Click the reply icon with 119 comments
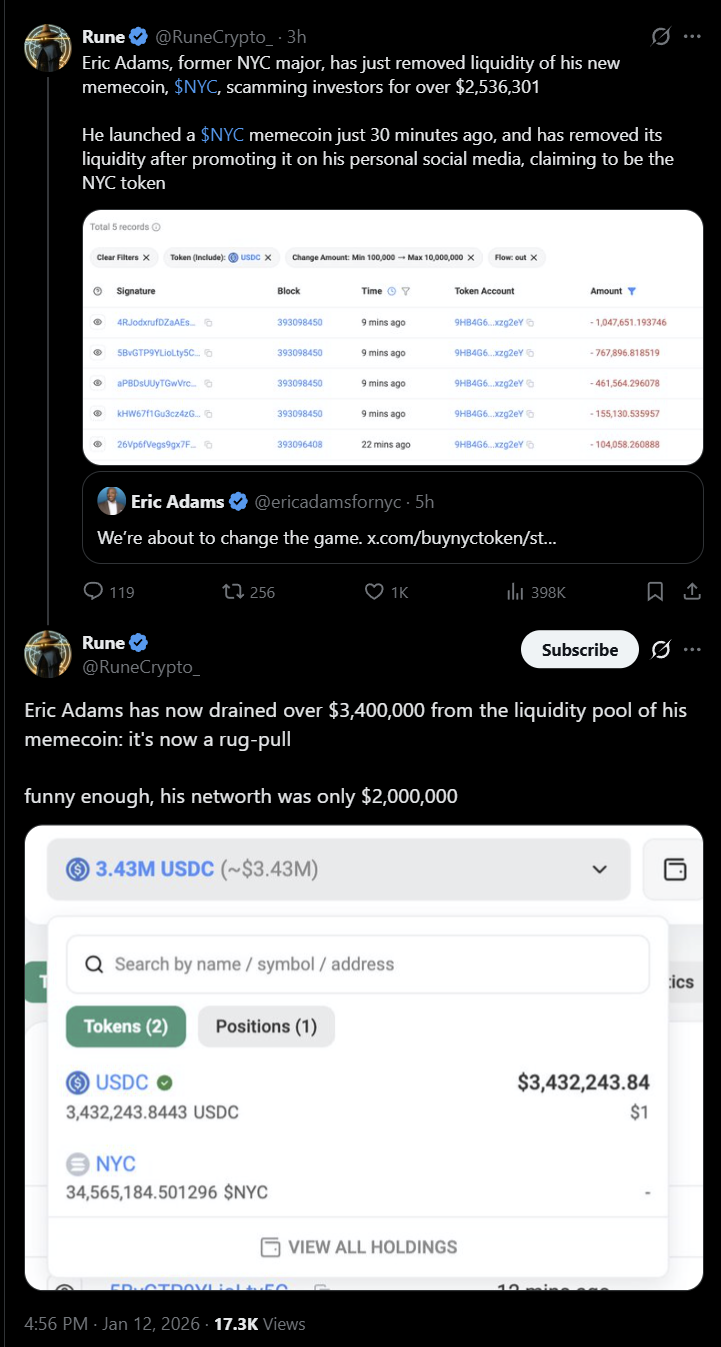The height and width of the screenshot is (1347, 721). click(x=94, y=592)
